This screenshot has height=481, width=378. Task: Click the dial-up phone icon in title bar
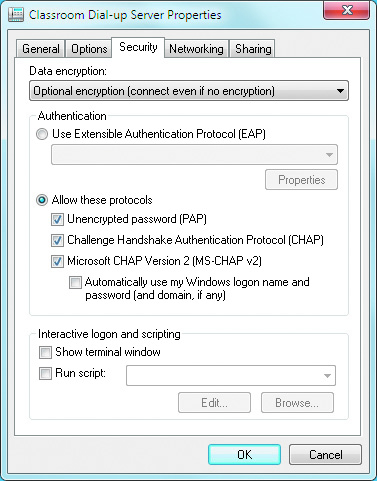[x=16, y=15]
